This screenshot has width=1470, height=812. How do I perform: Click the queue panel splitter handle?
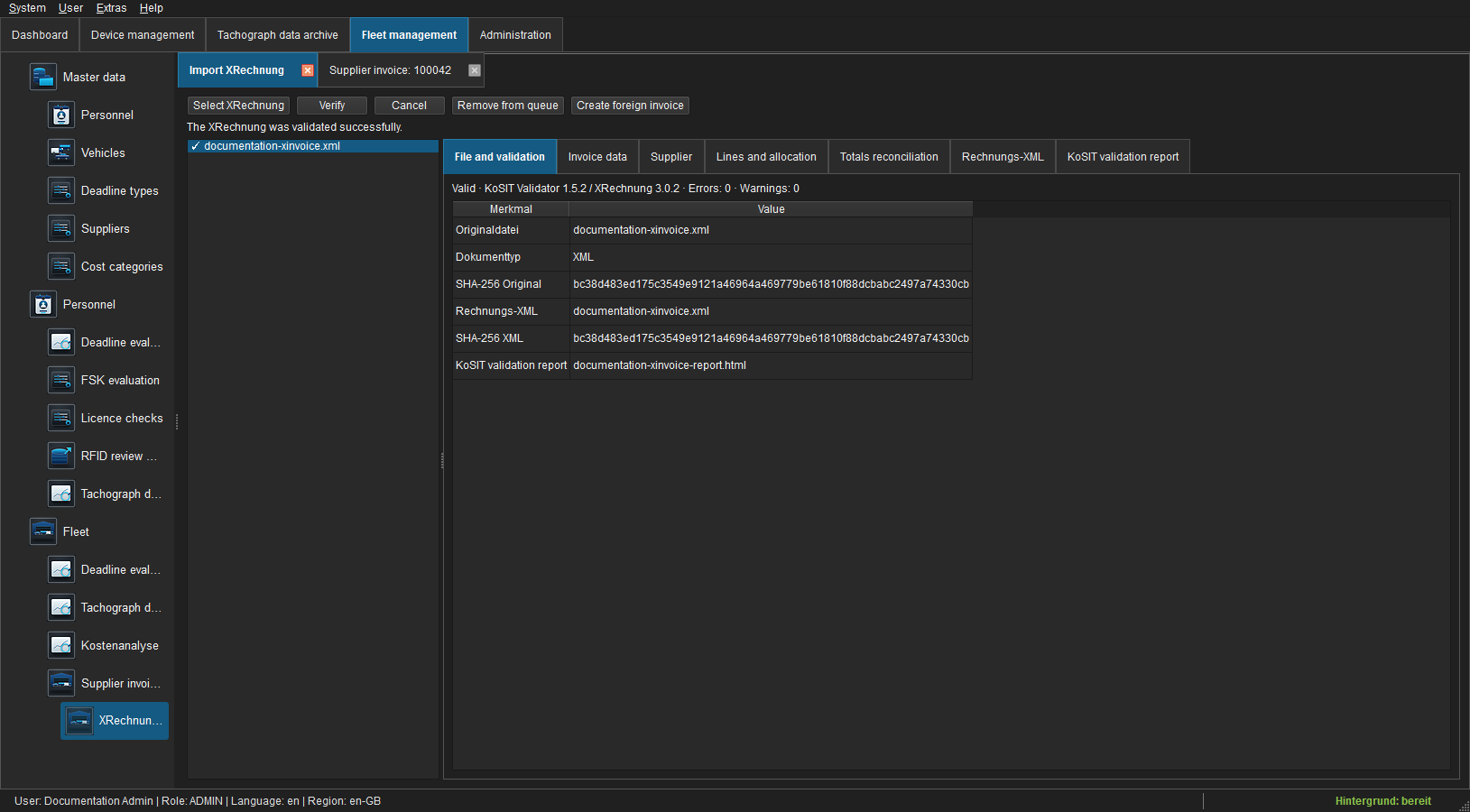coord(442,460)
